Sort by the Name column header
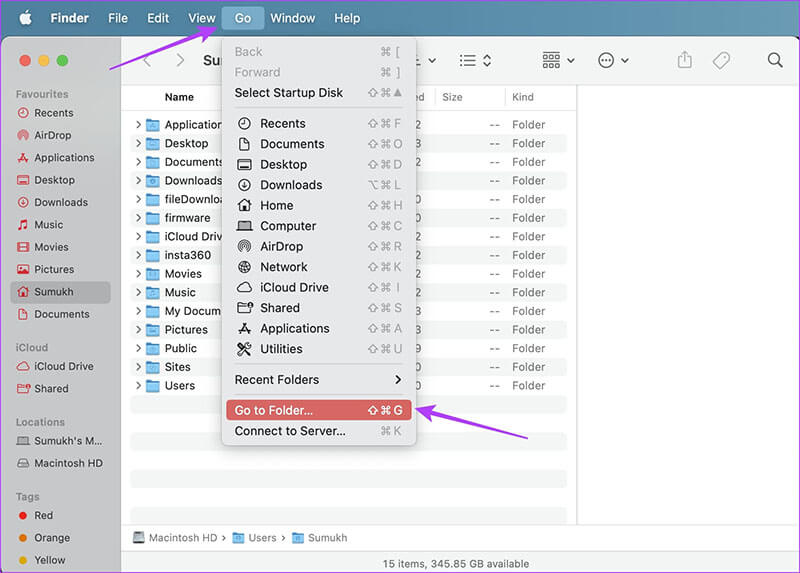This screenshot has height=573, width=800. [179, 97]
